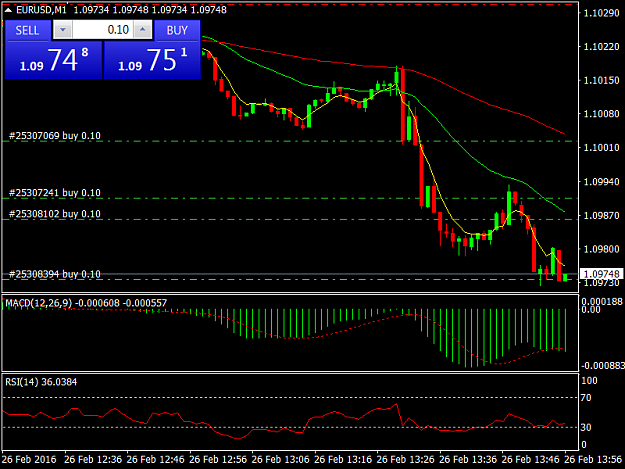Click the 1.10220 price axis label
Image resolution: width=625 pixels, height=469 pixels.
click(601, 47)
